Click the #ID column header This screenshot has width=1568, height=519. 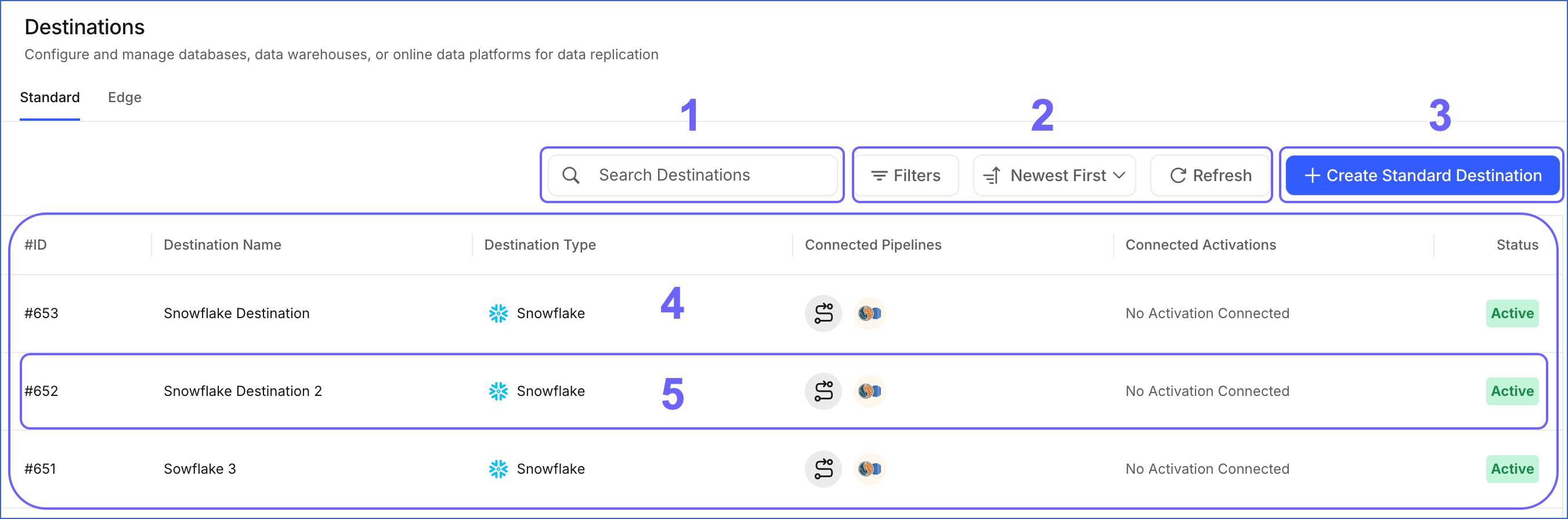point(35,245)
